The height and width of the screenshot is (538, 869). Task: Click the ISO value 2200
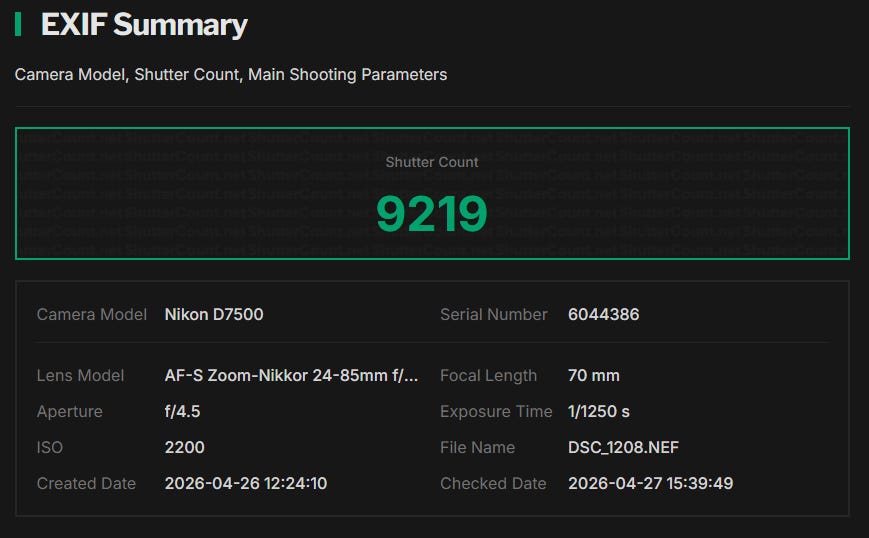[185, 448]
